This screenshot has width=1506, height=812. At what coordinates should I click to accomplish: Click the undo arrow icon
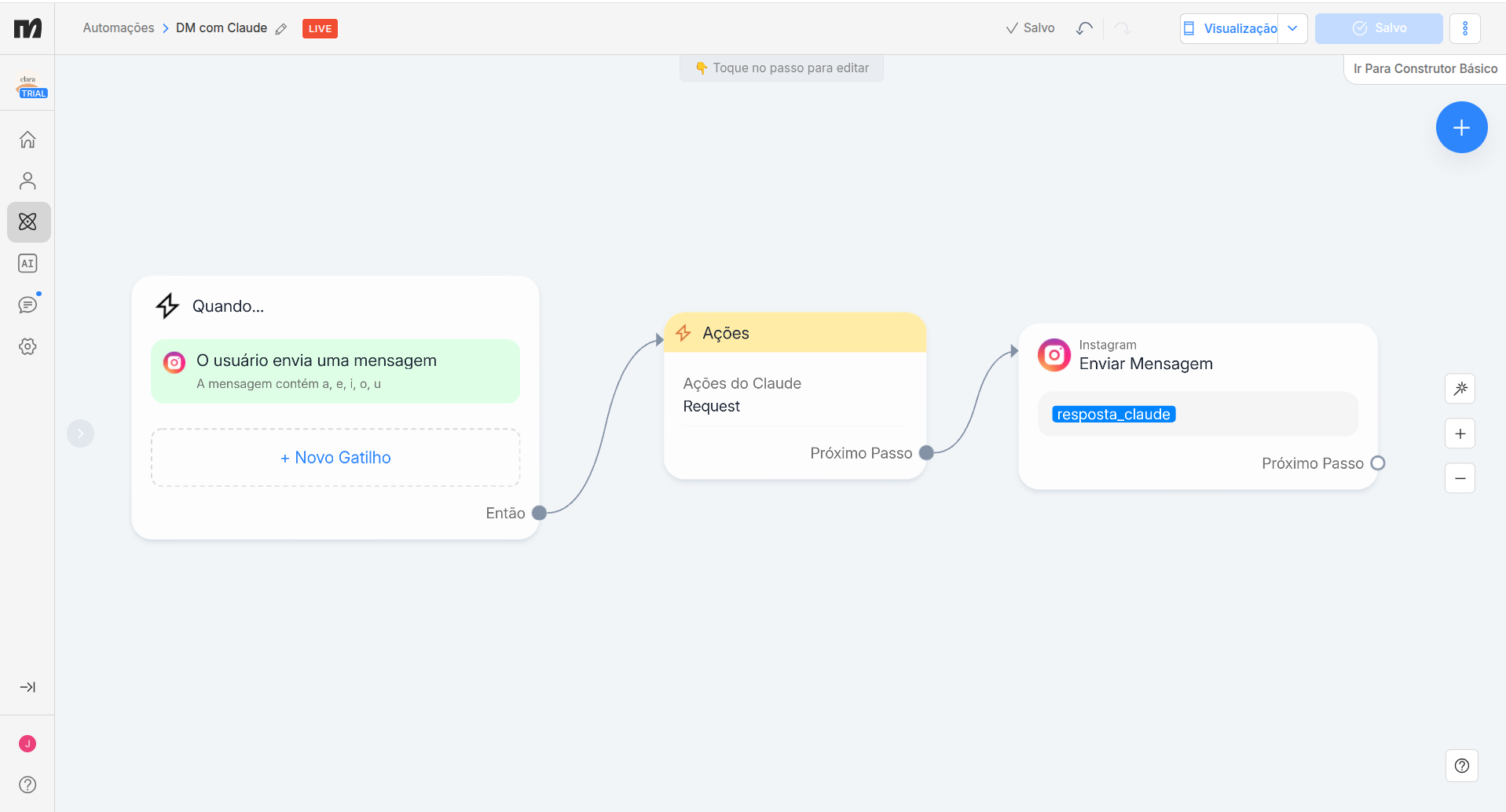pyautogui.click(x=1084, y=28)
